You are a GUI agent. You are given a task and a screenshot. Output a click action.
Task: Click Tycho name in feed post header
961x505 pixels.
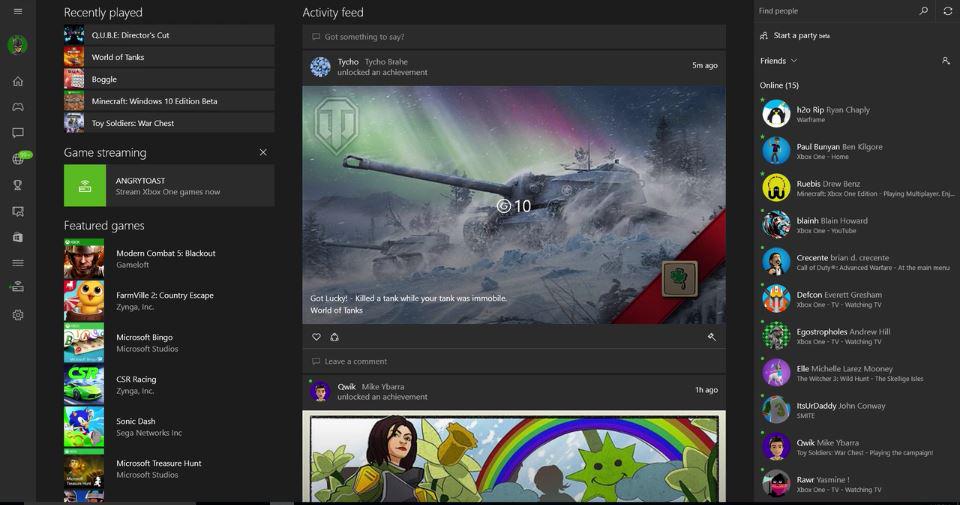[348, 61]
